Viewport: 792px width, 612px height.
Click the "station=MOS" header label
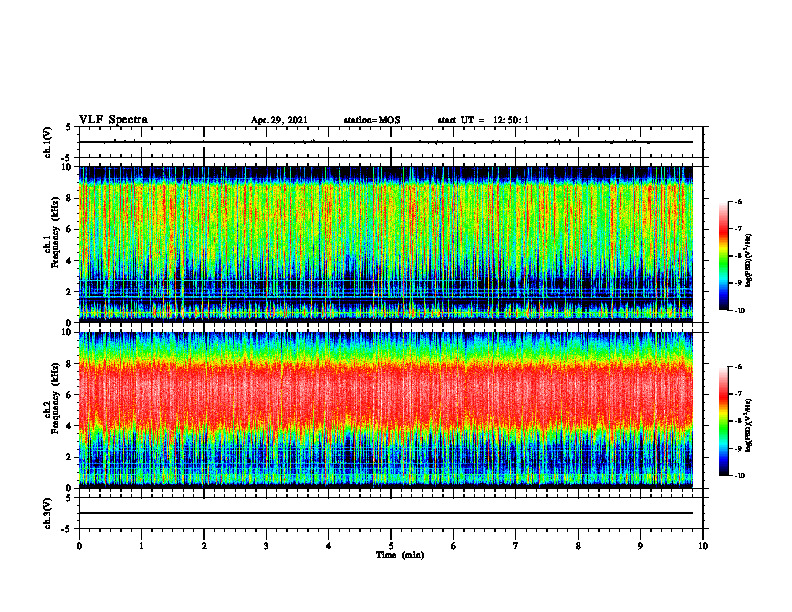tap(372, 120)
